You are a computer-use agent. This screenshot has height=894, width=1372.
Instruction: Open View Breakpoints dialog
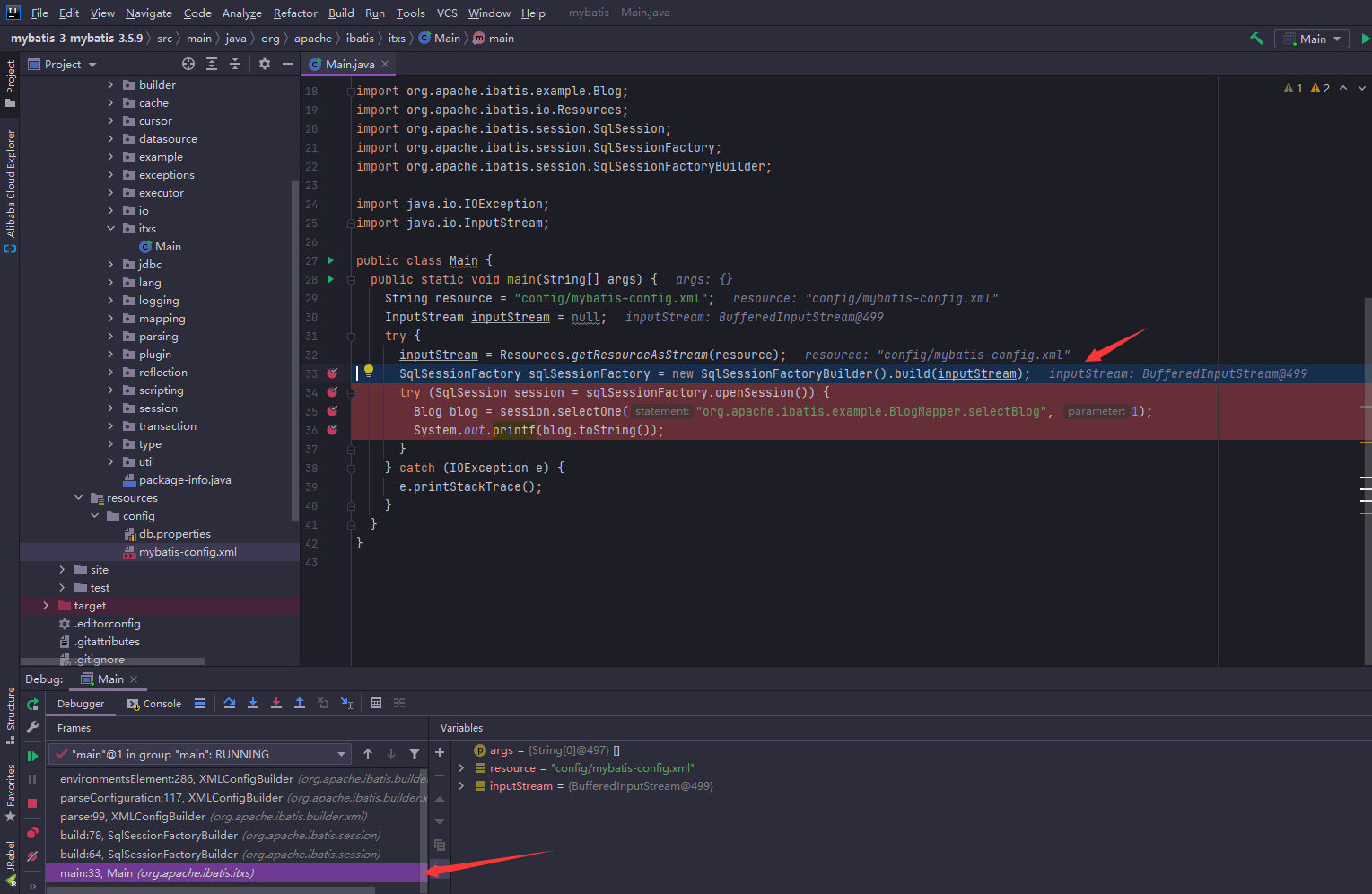pyautogui.click(x=32, y=833)
